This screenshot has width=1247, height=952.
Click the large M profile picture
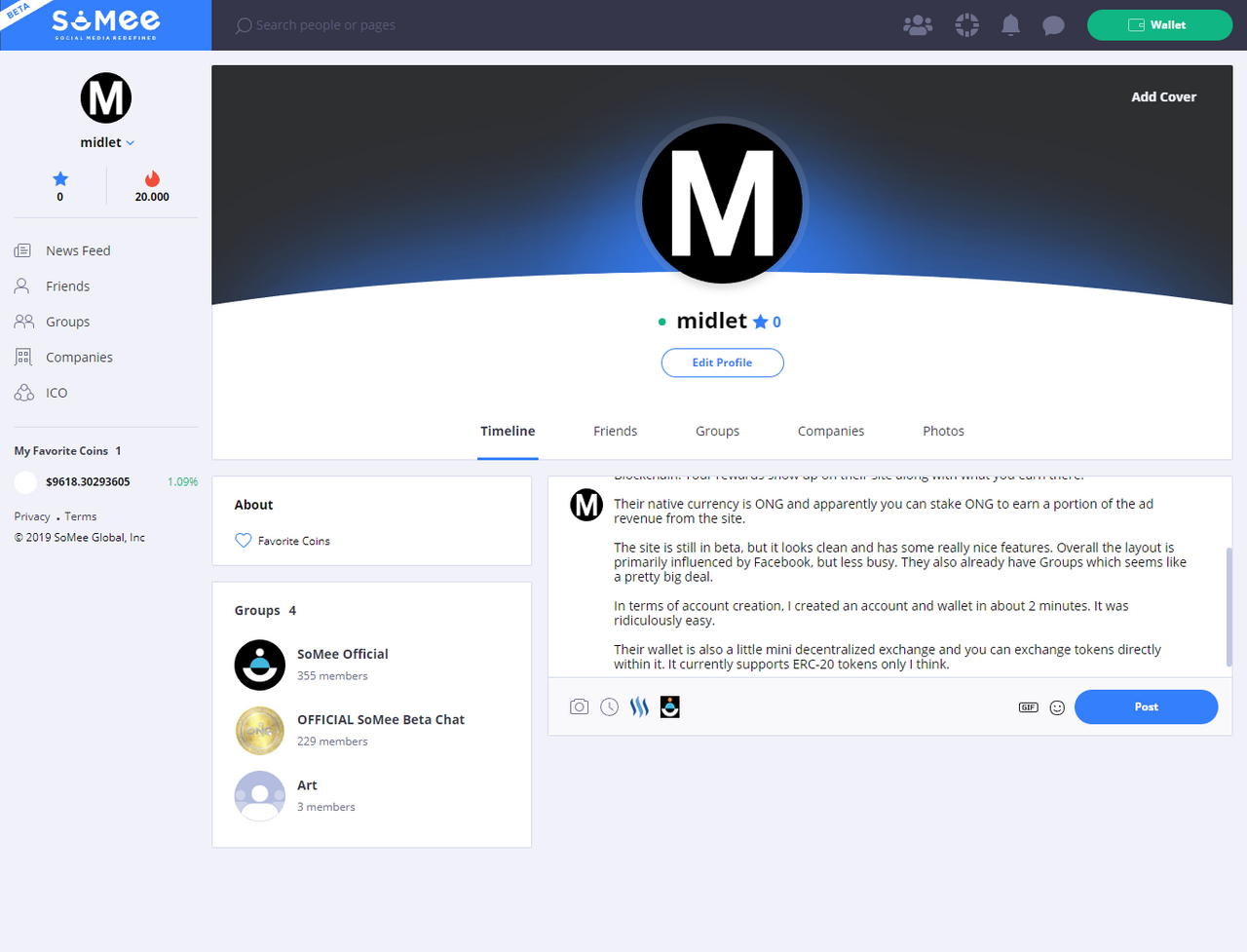(x=722, y=204)
